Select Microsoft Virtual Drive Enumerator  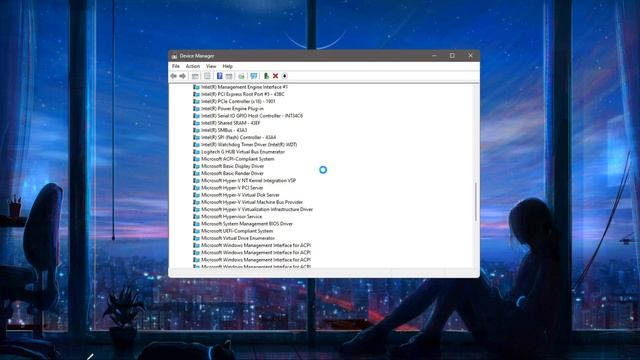coord(238,238)
